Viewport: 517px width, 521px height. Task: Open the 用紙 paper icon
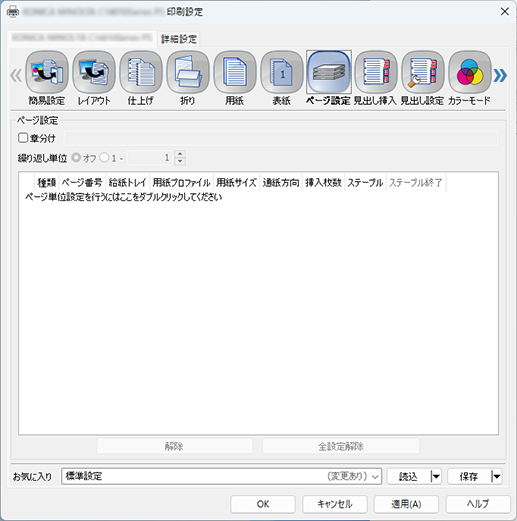[235, 78]
